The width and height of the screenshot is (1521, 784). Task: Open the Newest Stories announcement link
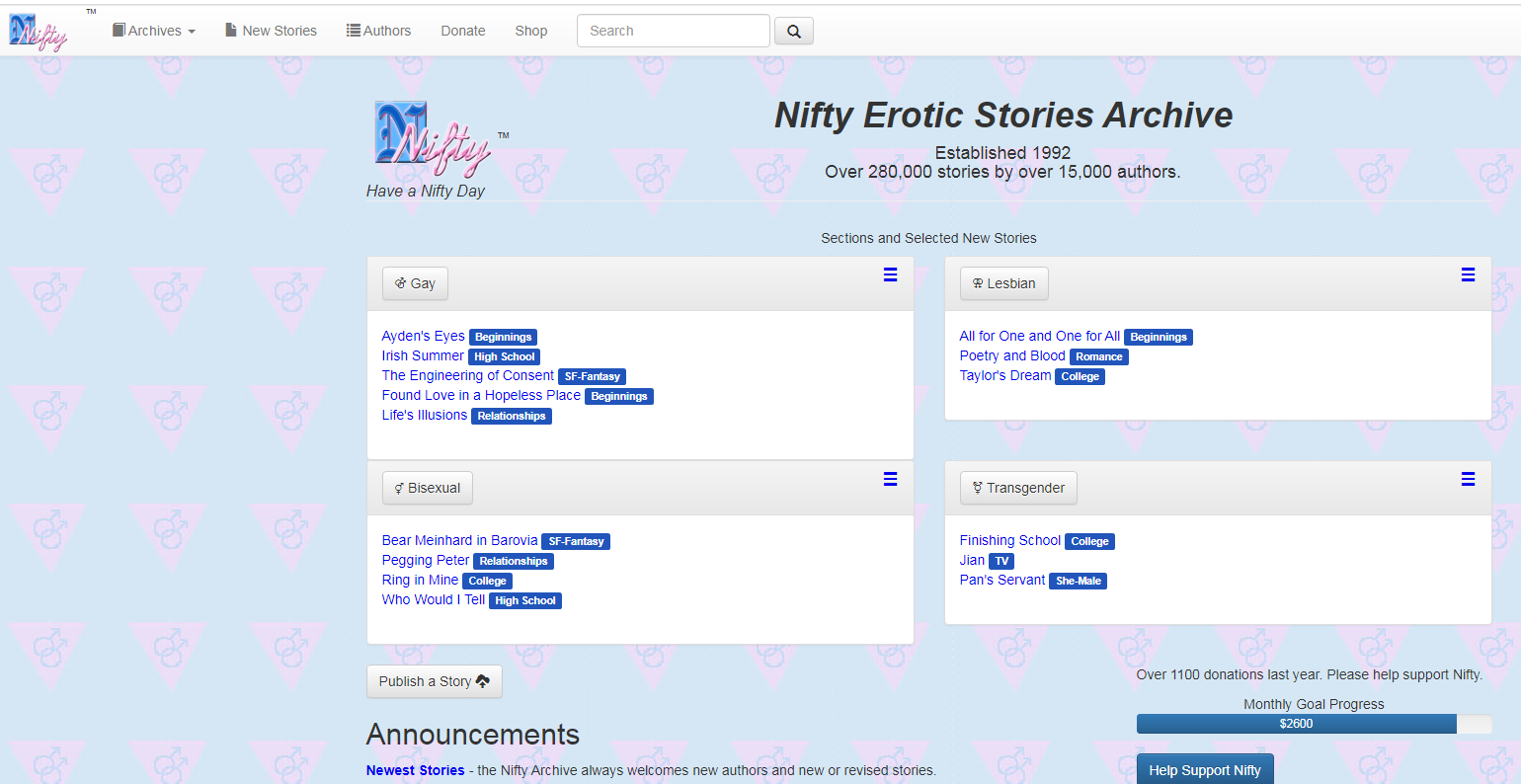[415, 770]
